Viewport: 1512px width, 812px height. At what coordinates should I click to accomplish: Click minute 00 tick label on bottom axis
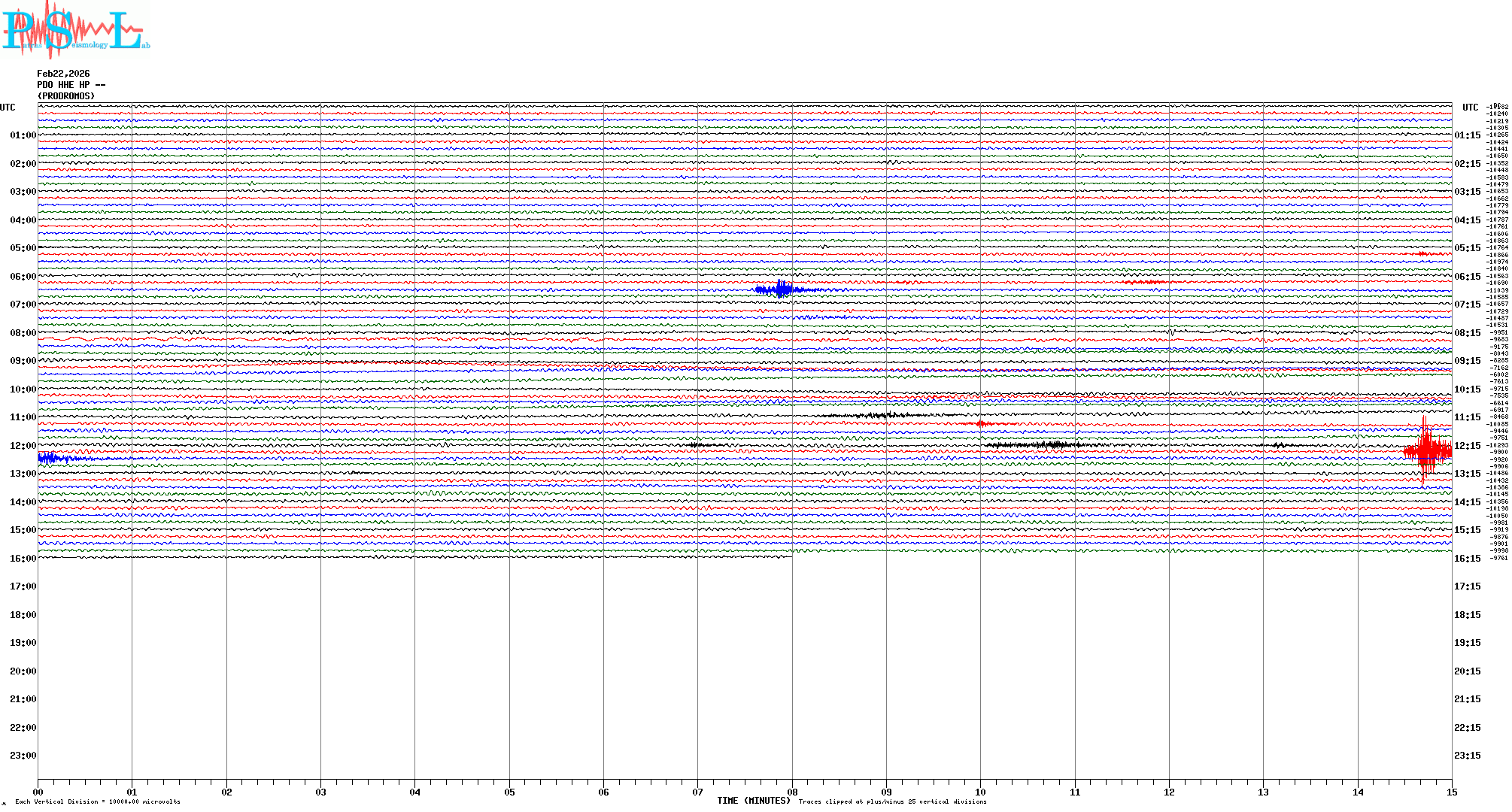coord(38,792)
